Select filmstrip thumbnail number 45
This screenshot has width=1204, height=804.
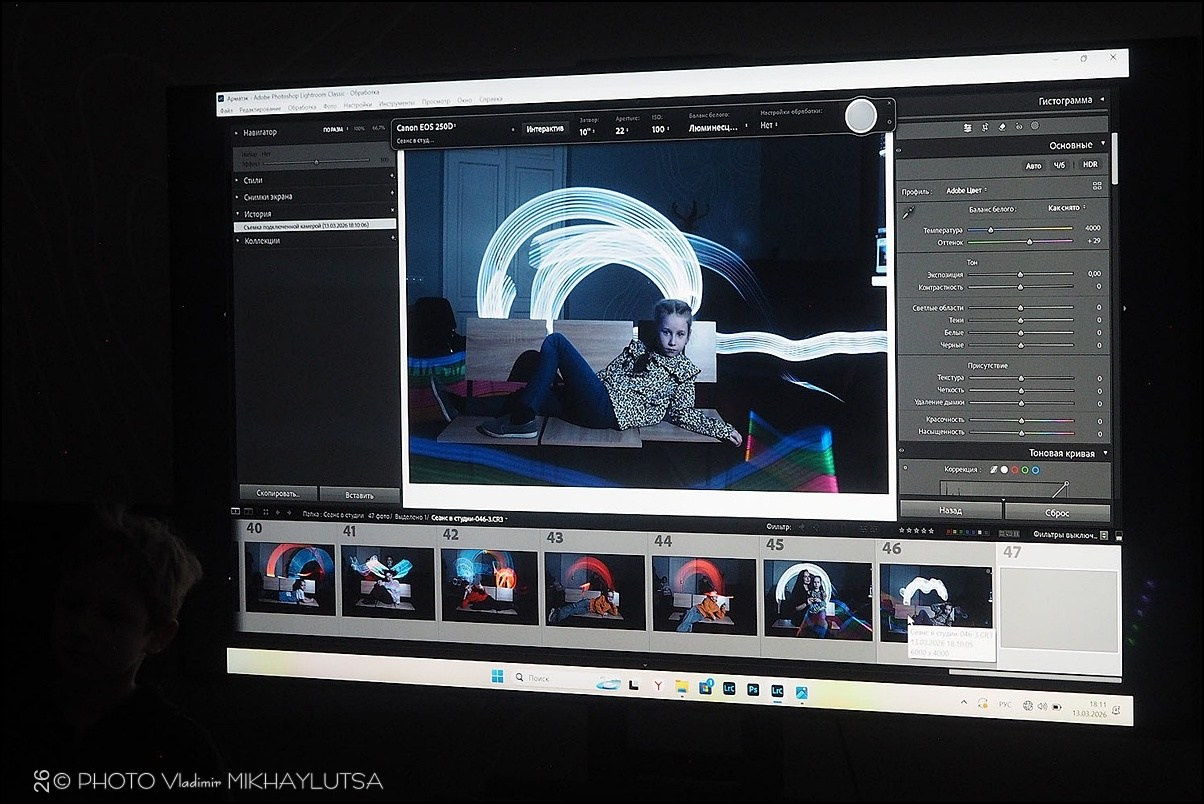(x=817, y=598)
